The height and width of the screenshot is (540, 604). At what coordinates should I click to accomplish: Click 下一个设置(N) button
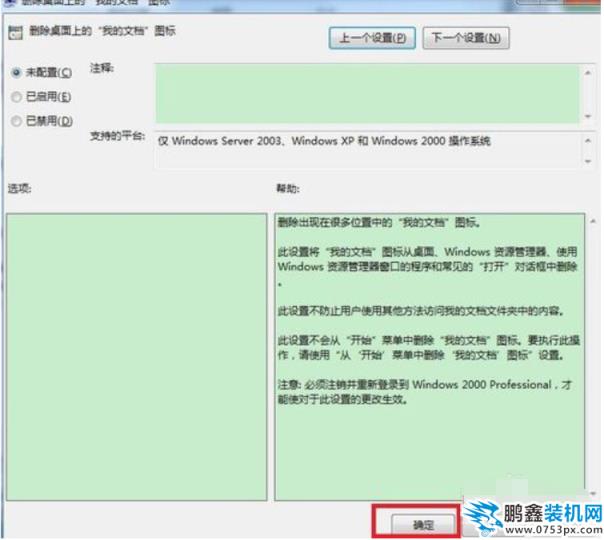click(466, 38)
